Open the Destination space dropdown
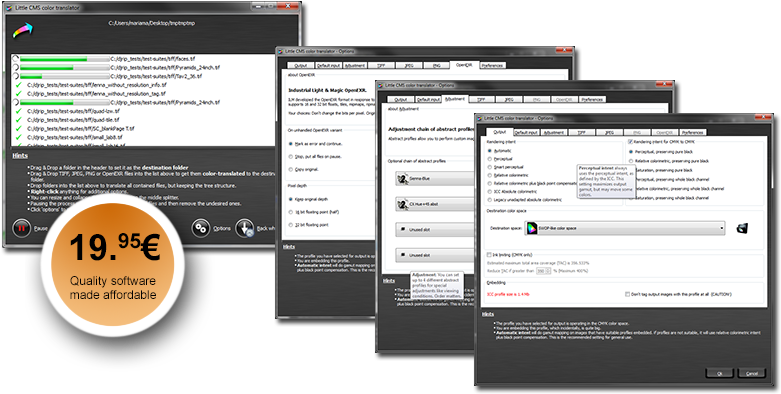781x394 pixels. click(x=626, y=229)
